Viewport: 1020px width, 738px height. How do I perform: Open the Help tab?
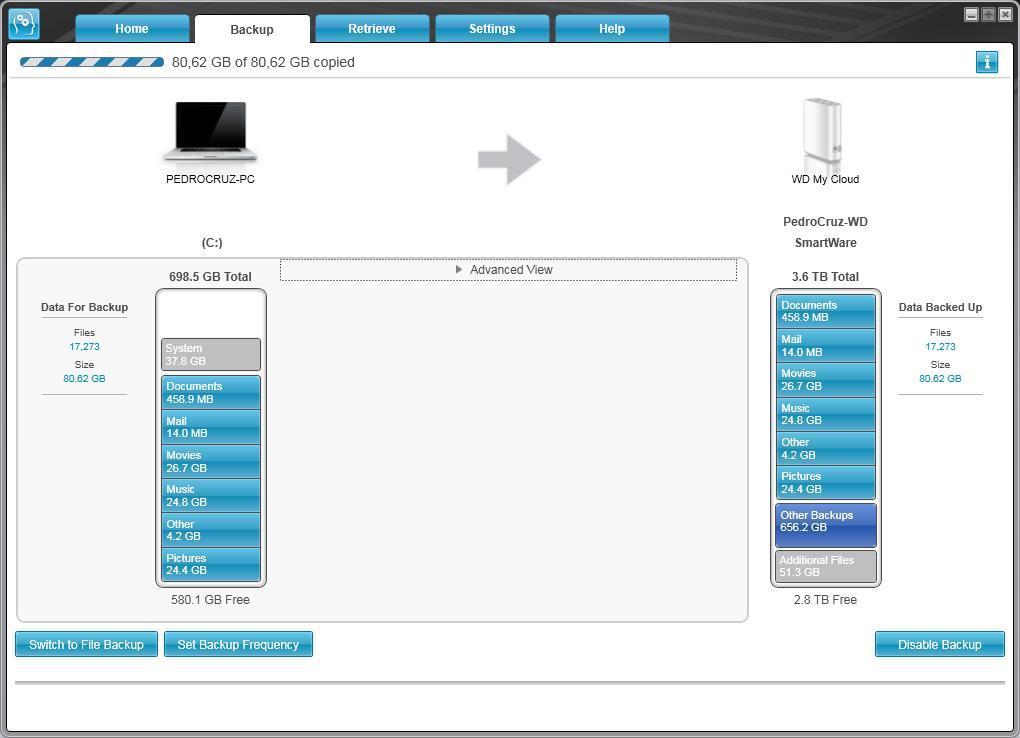(612, 29)
